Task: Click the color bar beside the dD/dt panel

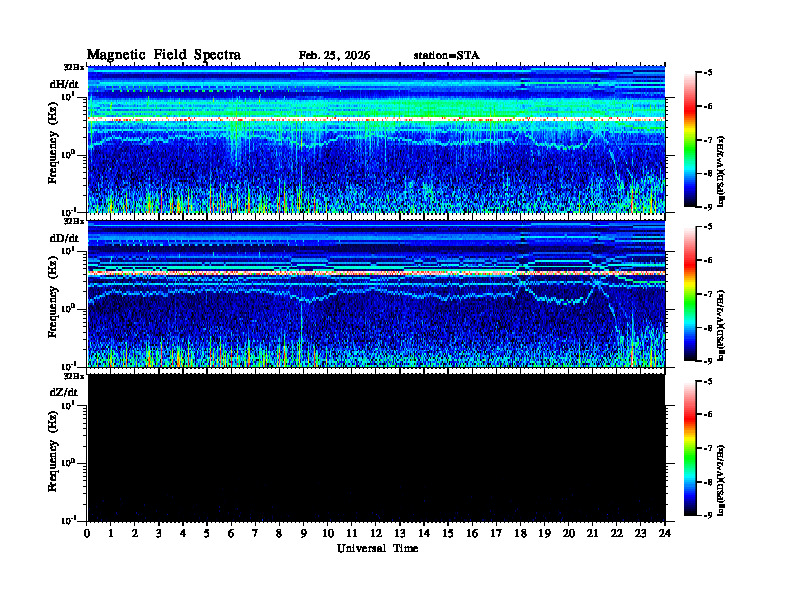Action: click(x=690, y=294)
